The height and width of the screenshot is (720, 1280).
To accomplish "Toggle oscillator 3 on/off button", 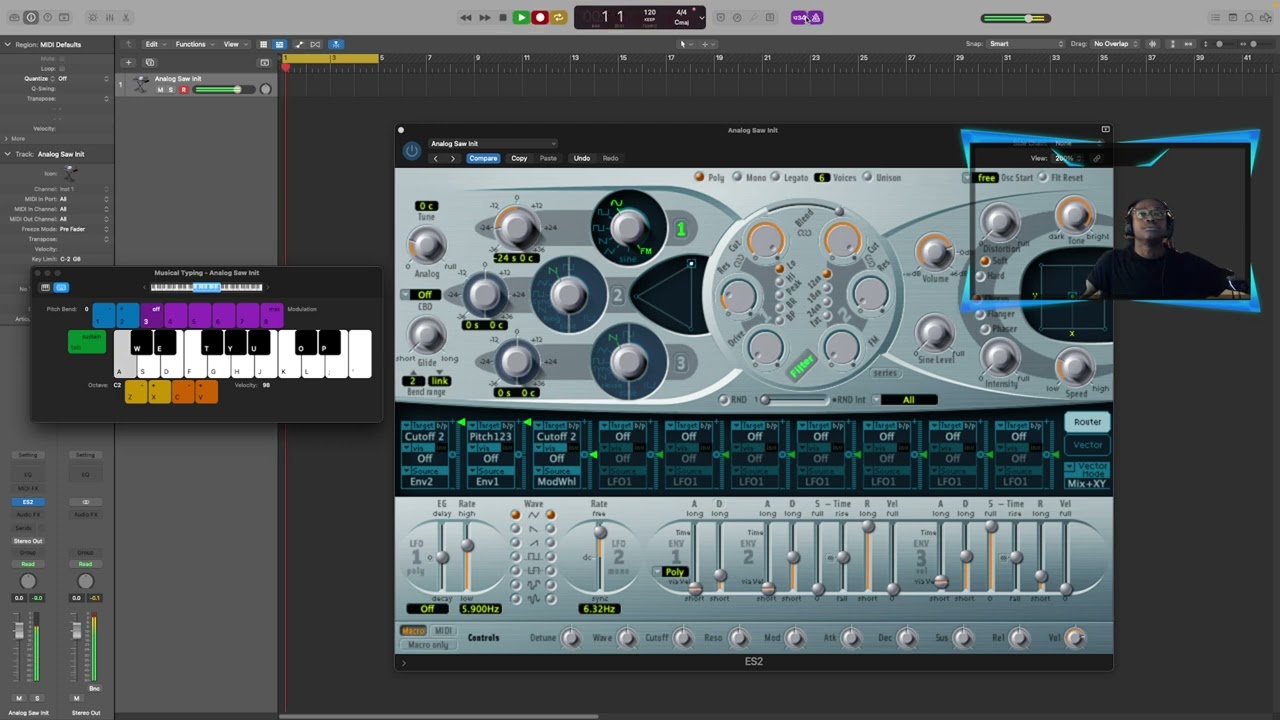I will (x=681, y=362).
